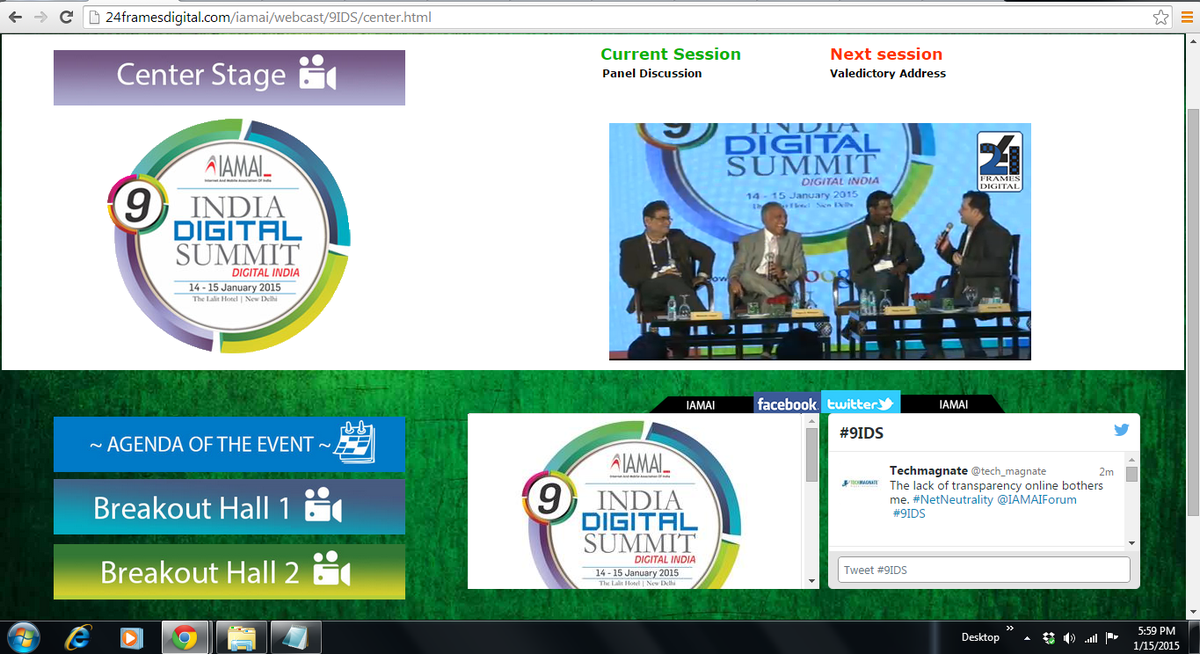Go back with the browser back arrow

click(x=16, y=18)
